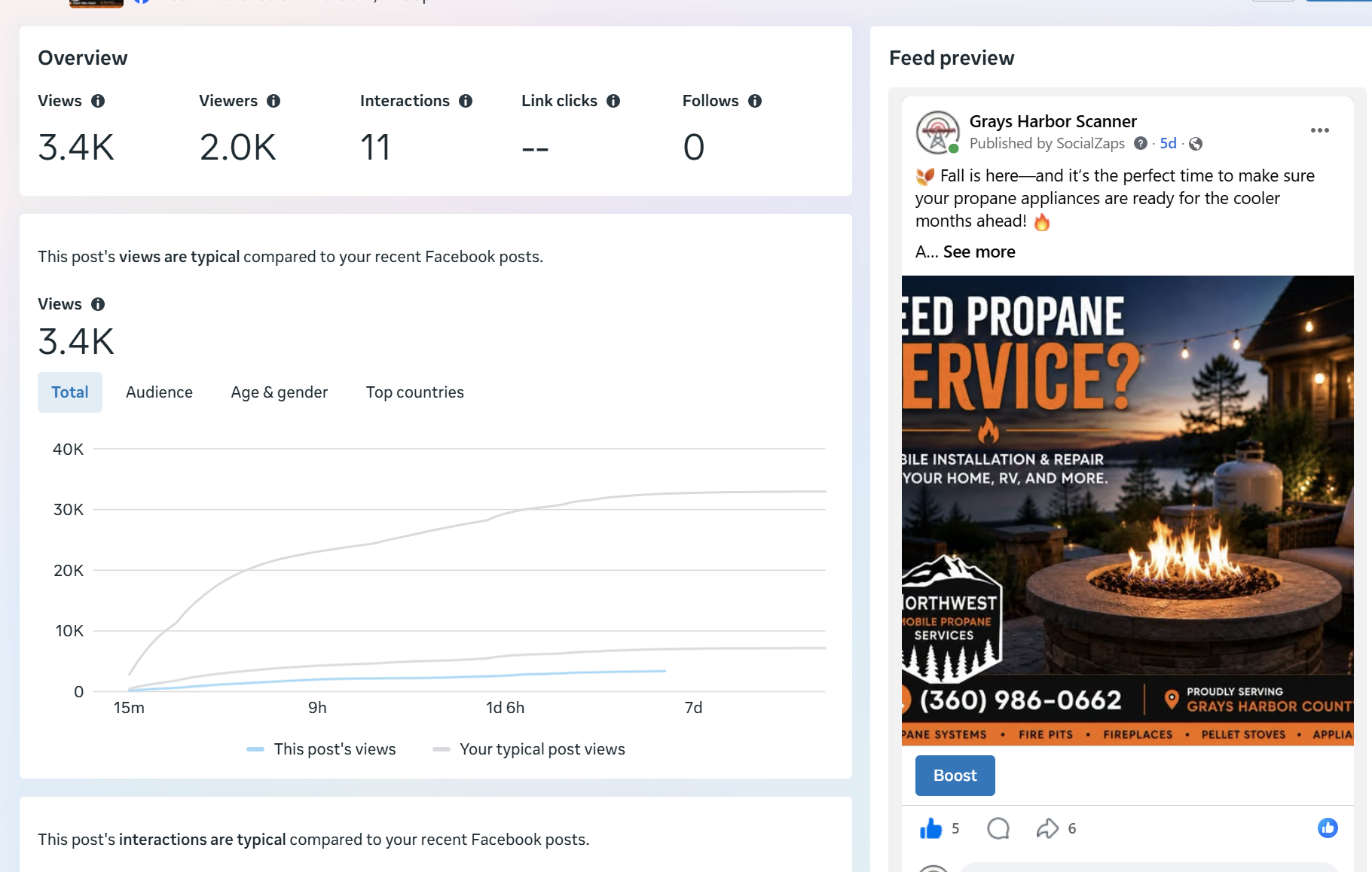Click the 5d post timestamp link
This screenshot has width=1372, height=872.
pos(1168,143)
